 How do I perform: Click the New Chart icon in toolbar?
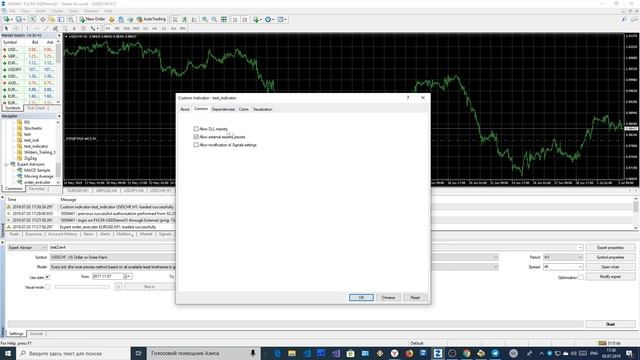tap(7, 19)
